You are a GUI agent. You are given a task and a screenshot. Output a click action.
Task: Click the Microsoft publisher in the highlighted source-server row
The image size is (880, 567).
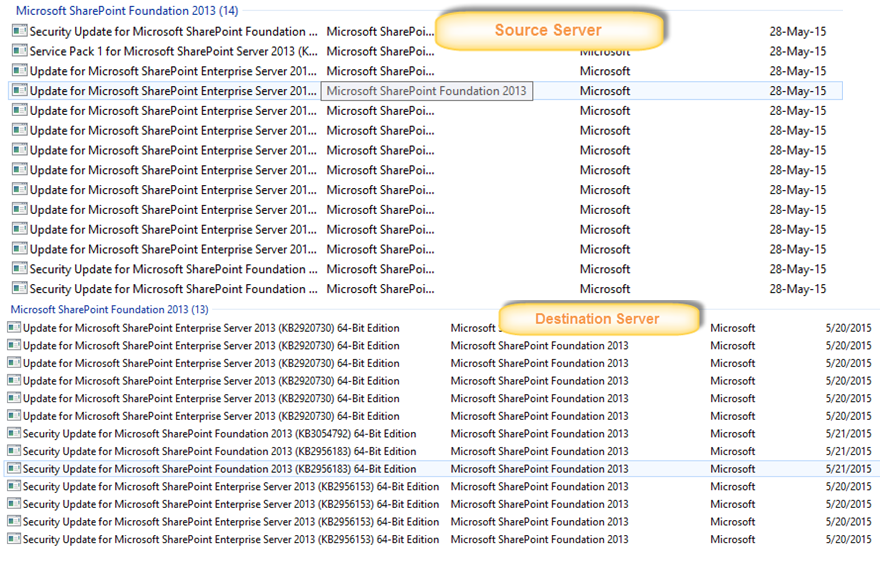pos(605,91)
